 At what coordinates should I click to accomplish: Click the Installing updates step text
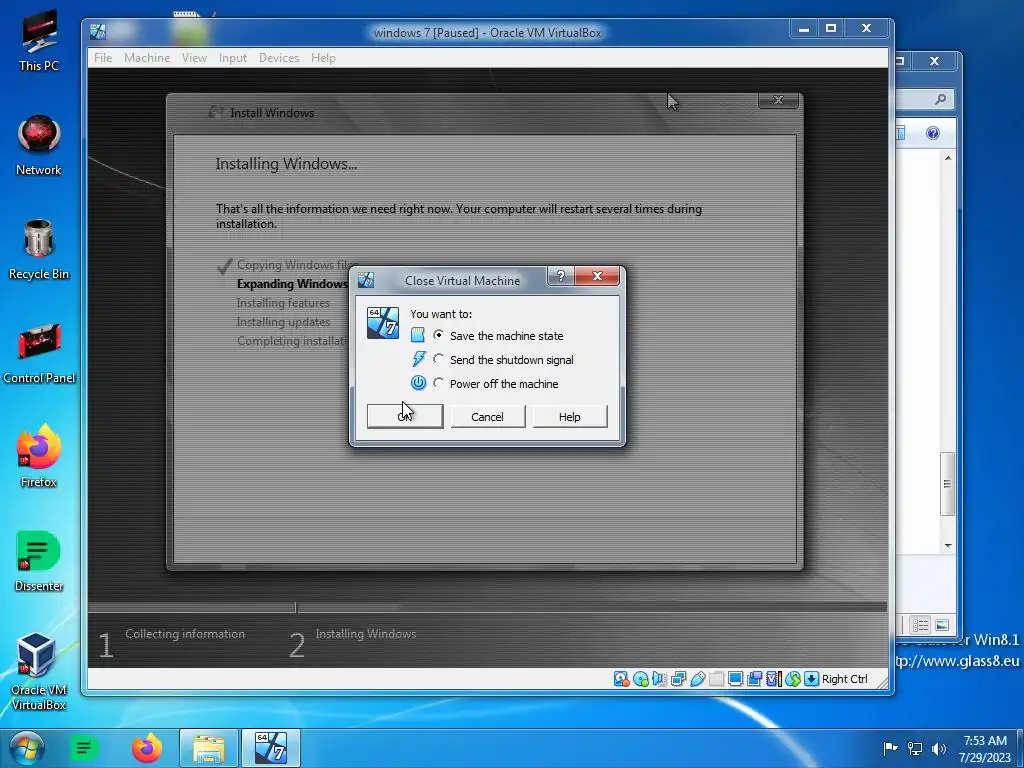click(283, 322)
